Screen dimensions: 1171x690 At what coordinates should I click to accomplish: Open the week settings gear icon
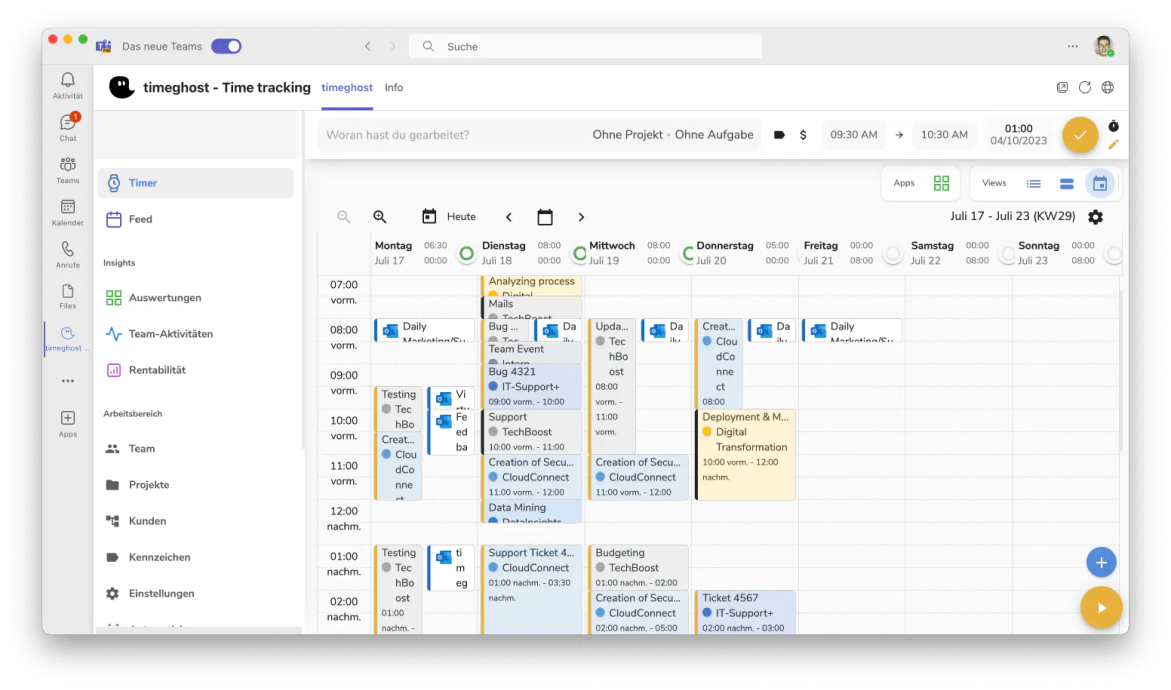coord(1095,216)
